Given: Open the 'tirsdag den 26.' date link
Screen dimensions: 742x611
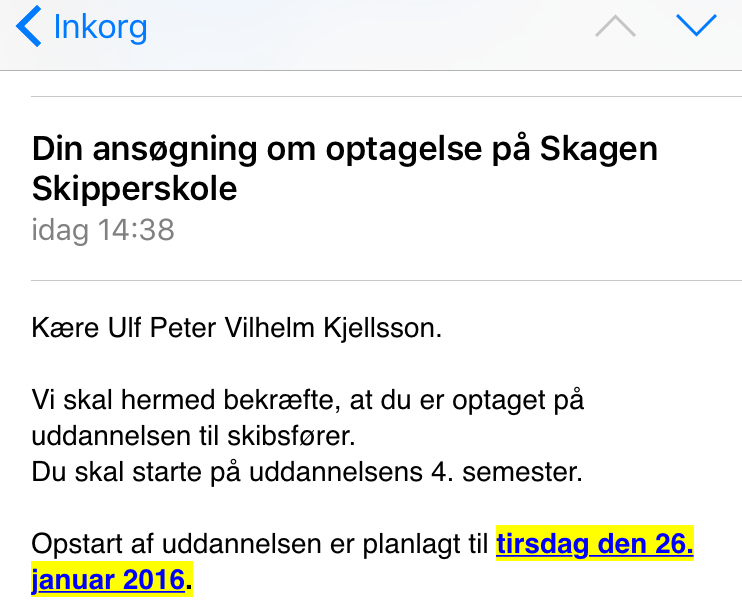Looking at the screenshot, I should pos(595,545).
